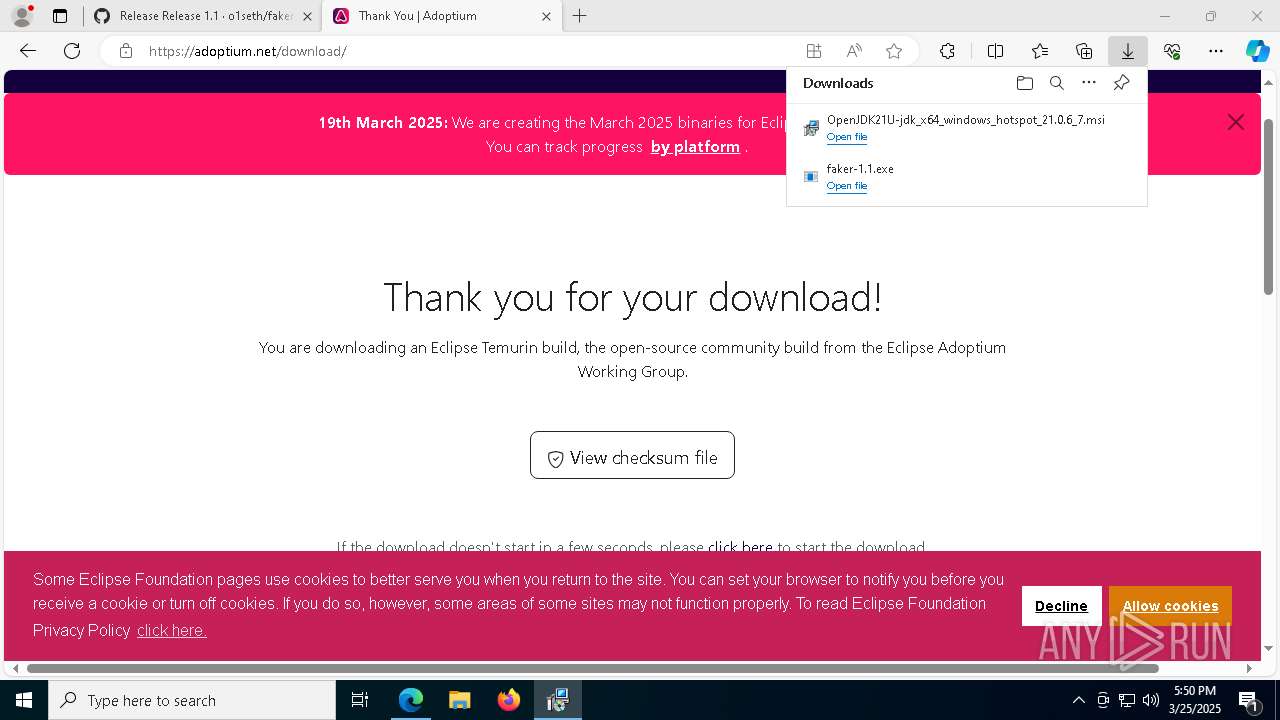The width and height of the screenshot is (1280, 720).
Task: Open volume control in tray
Action: click(1151, 700)
